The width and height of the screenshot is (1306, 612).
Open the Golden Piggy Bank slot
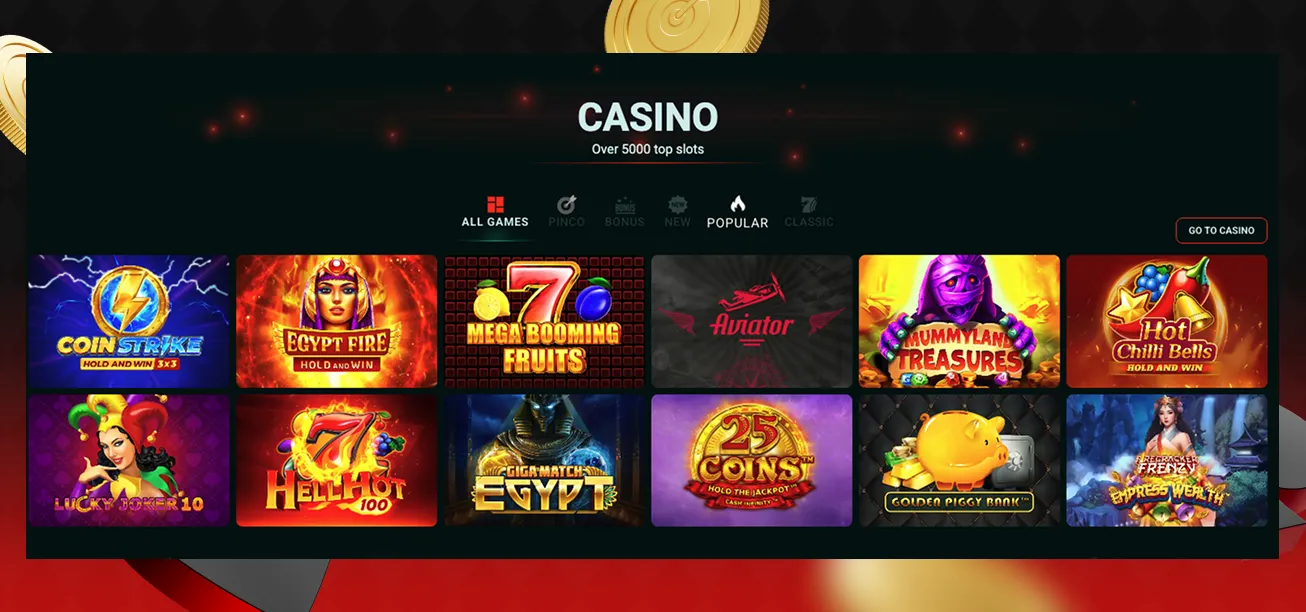click(960, 460)
